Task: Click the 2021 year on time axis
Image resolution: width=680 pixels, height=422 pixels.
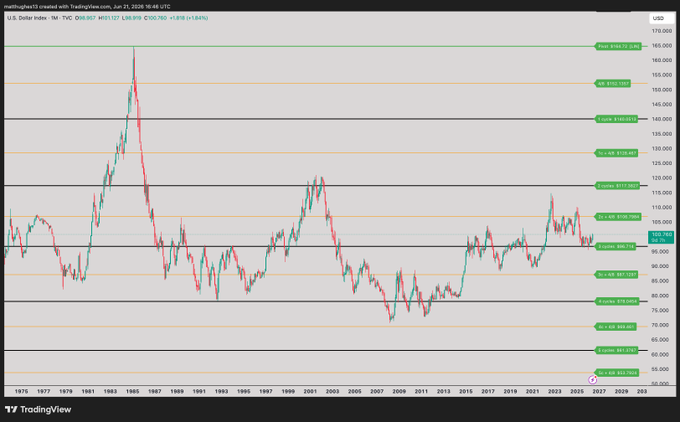Action: [x=533, y=391]
